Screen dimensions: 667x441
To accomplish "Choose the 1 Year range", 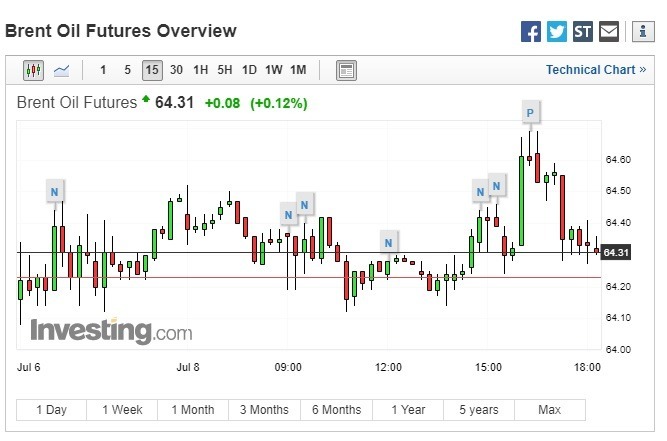I will [408, 410].
